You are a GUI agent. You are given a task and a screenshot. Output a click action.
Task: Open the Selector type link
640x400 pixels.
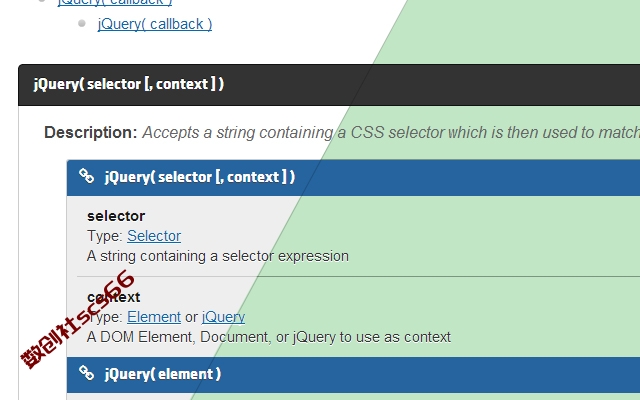coord(154,236)
